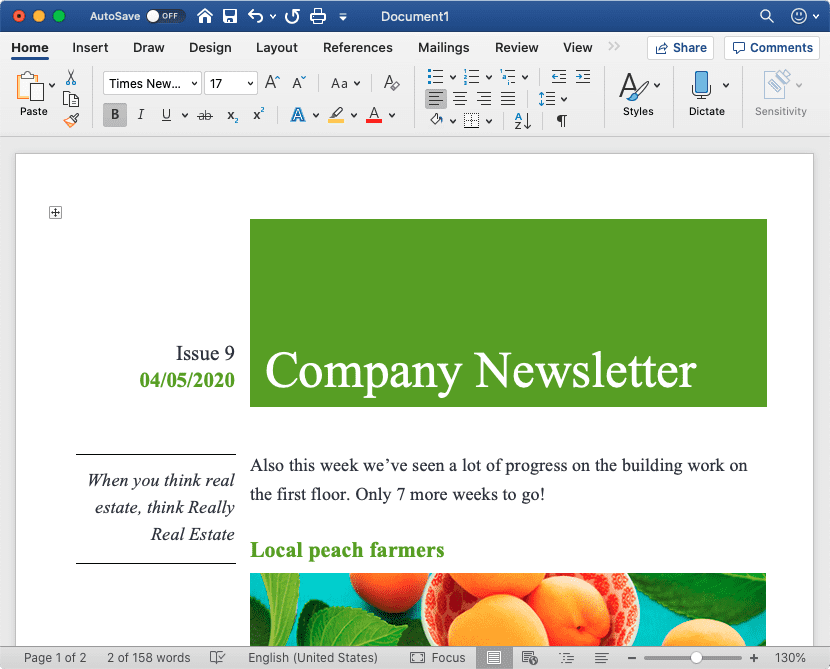Click the Text Effects blue A icon

(298, 115)
